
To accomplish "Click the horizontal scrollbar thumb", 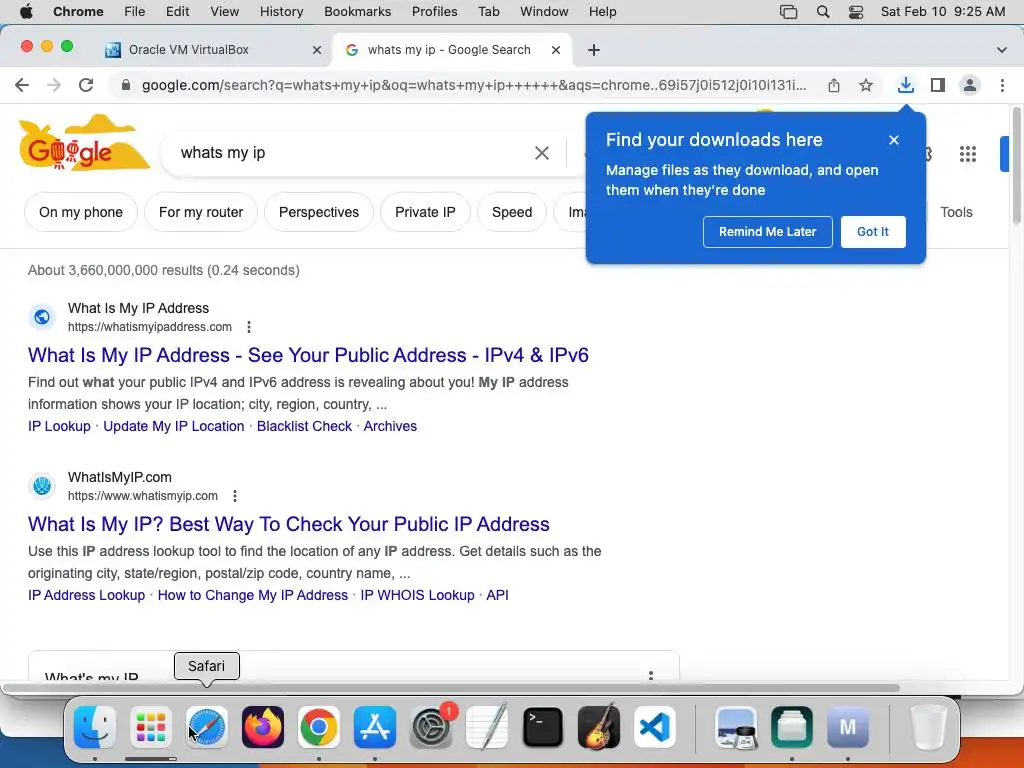I will 451,688.
